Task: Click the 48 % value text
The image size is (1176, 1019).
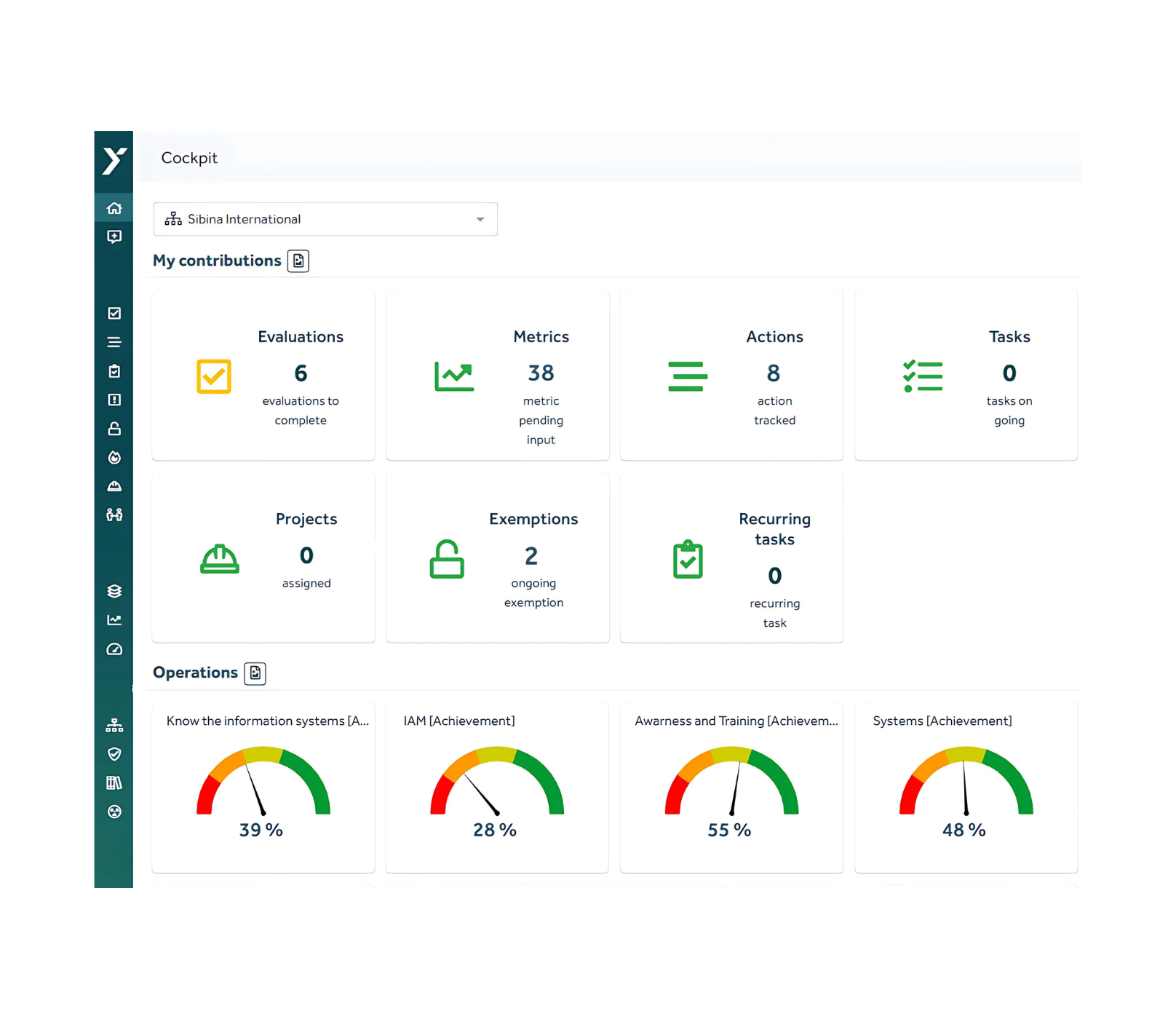Action: pos(964,830)
